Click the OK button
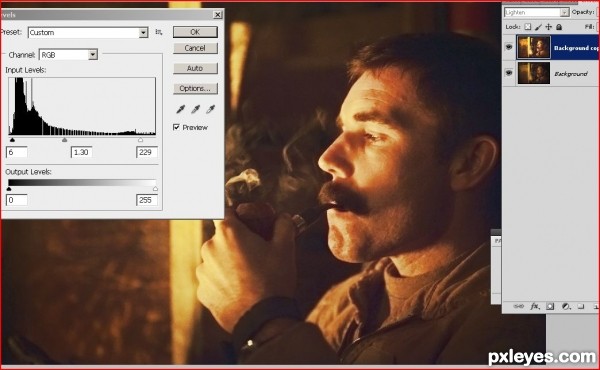The image size is (600, 370). [195, 32]
